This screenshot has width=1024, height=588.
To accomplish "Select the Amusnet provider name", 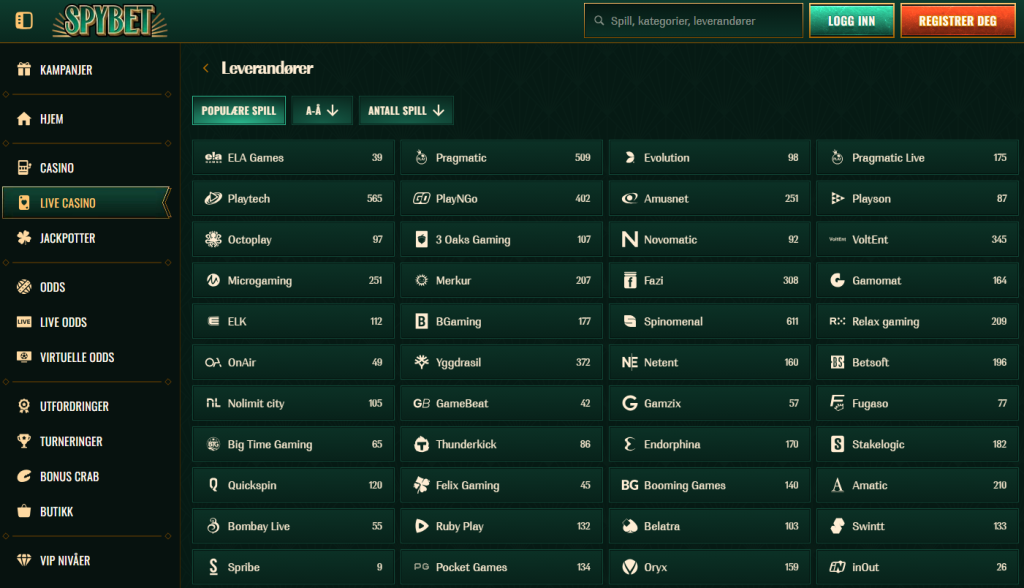I will (x=666, y=199).
